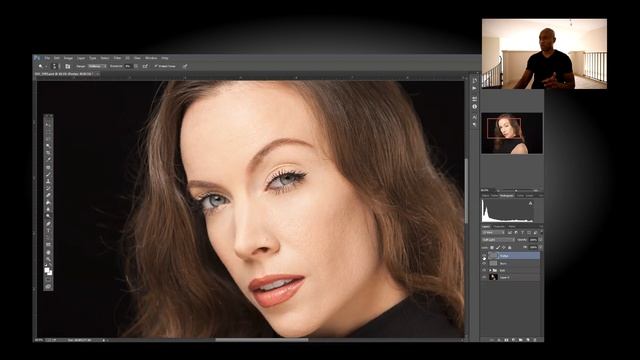Select the Hand tool

point(48,252)
